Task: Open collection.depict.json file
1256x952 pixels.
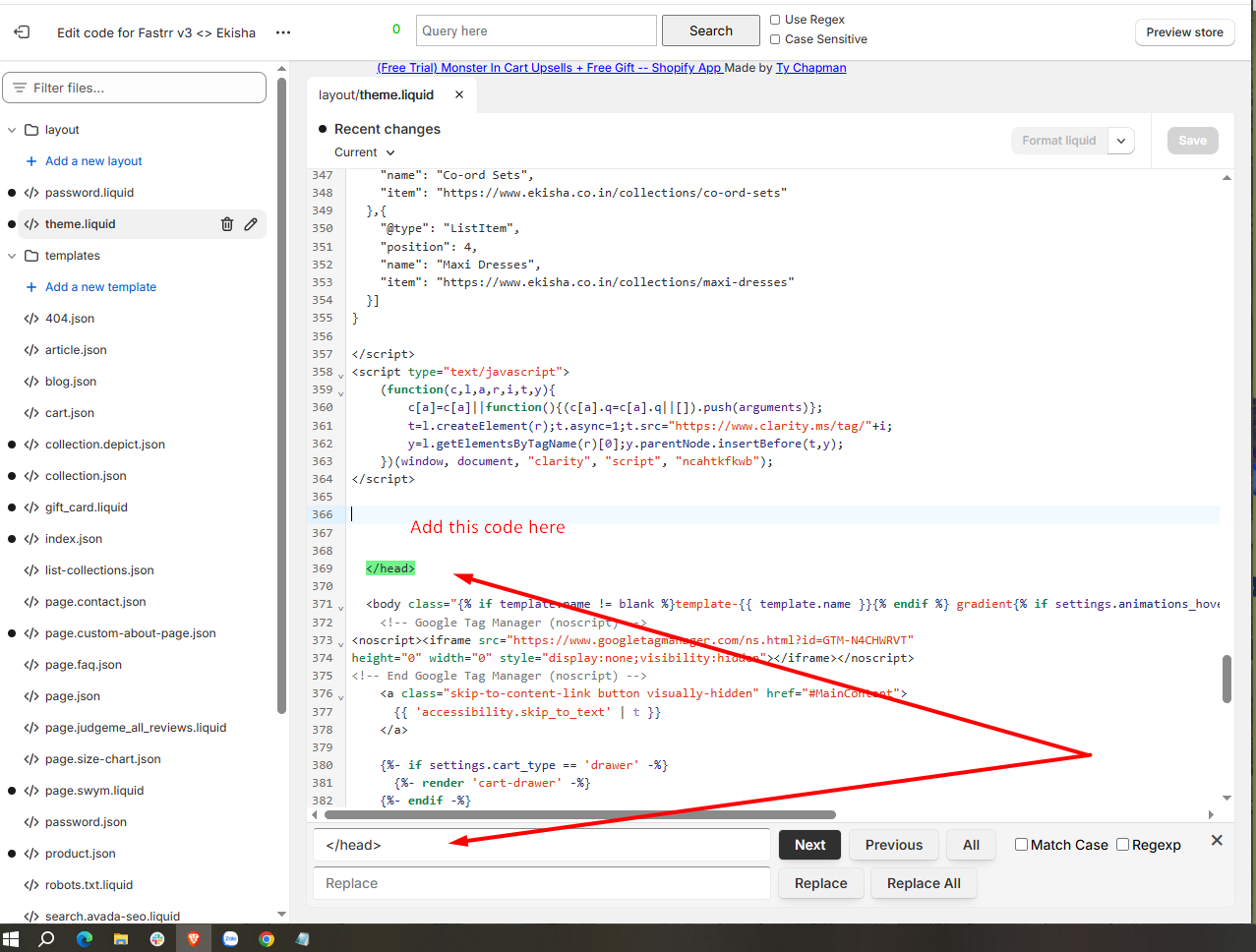Action: point(105,445)
